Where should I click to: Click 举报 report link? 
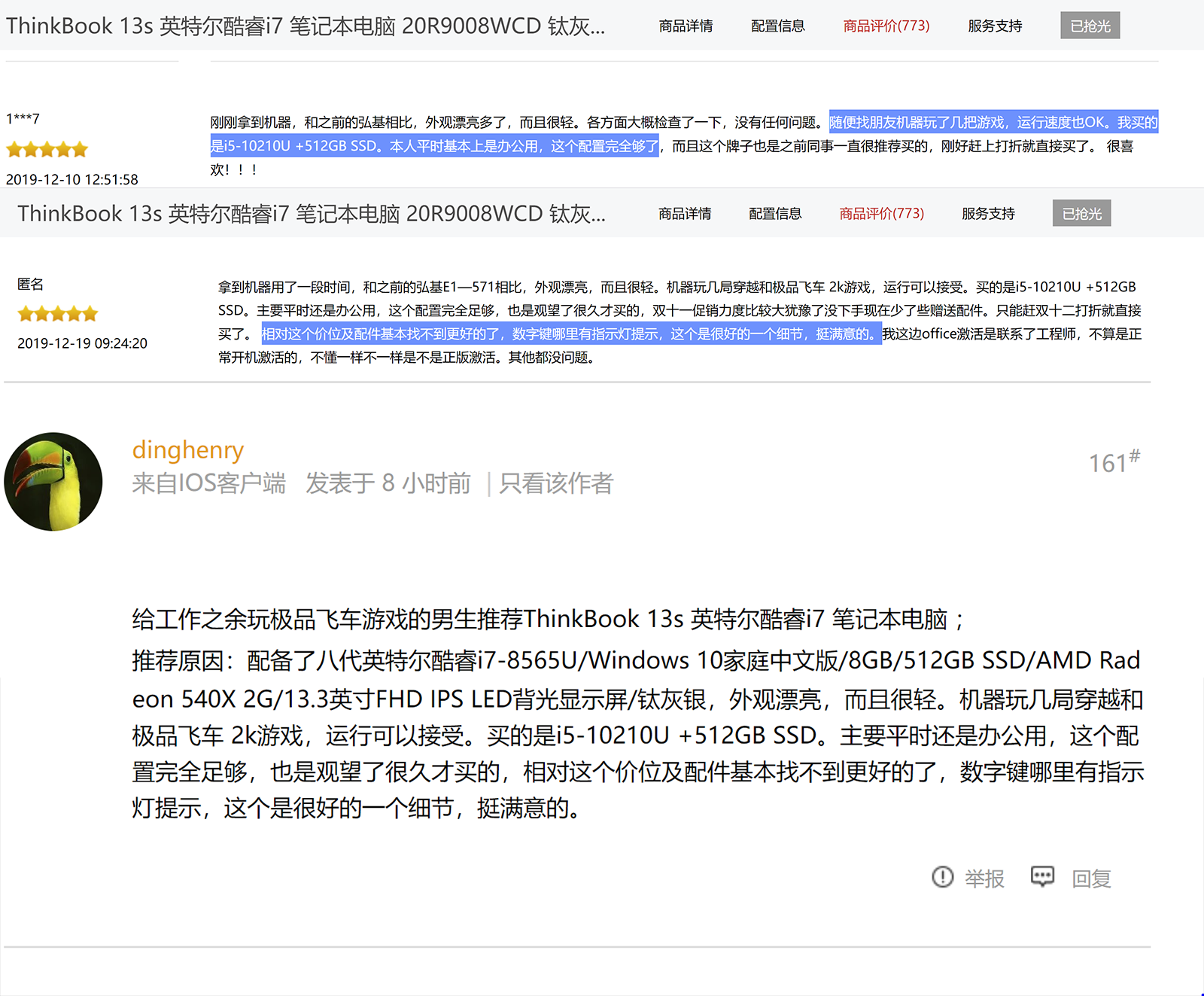coord(984,879)
